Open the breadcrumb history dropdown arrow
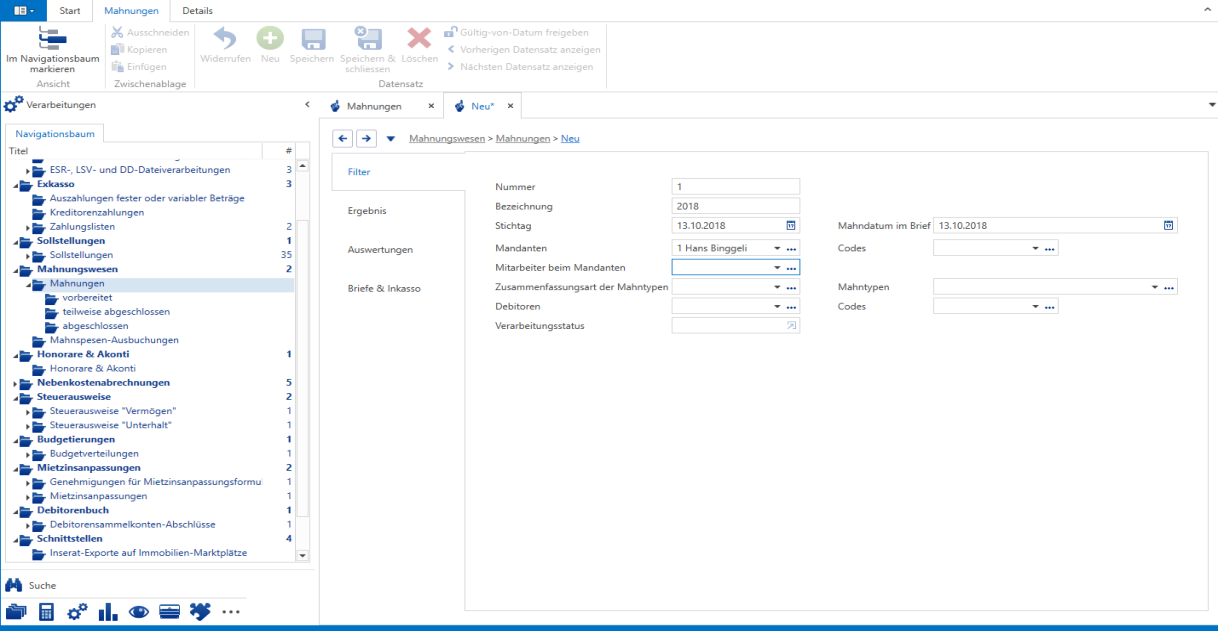This screenshot has width=1218, height=631. coord(391,139)
